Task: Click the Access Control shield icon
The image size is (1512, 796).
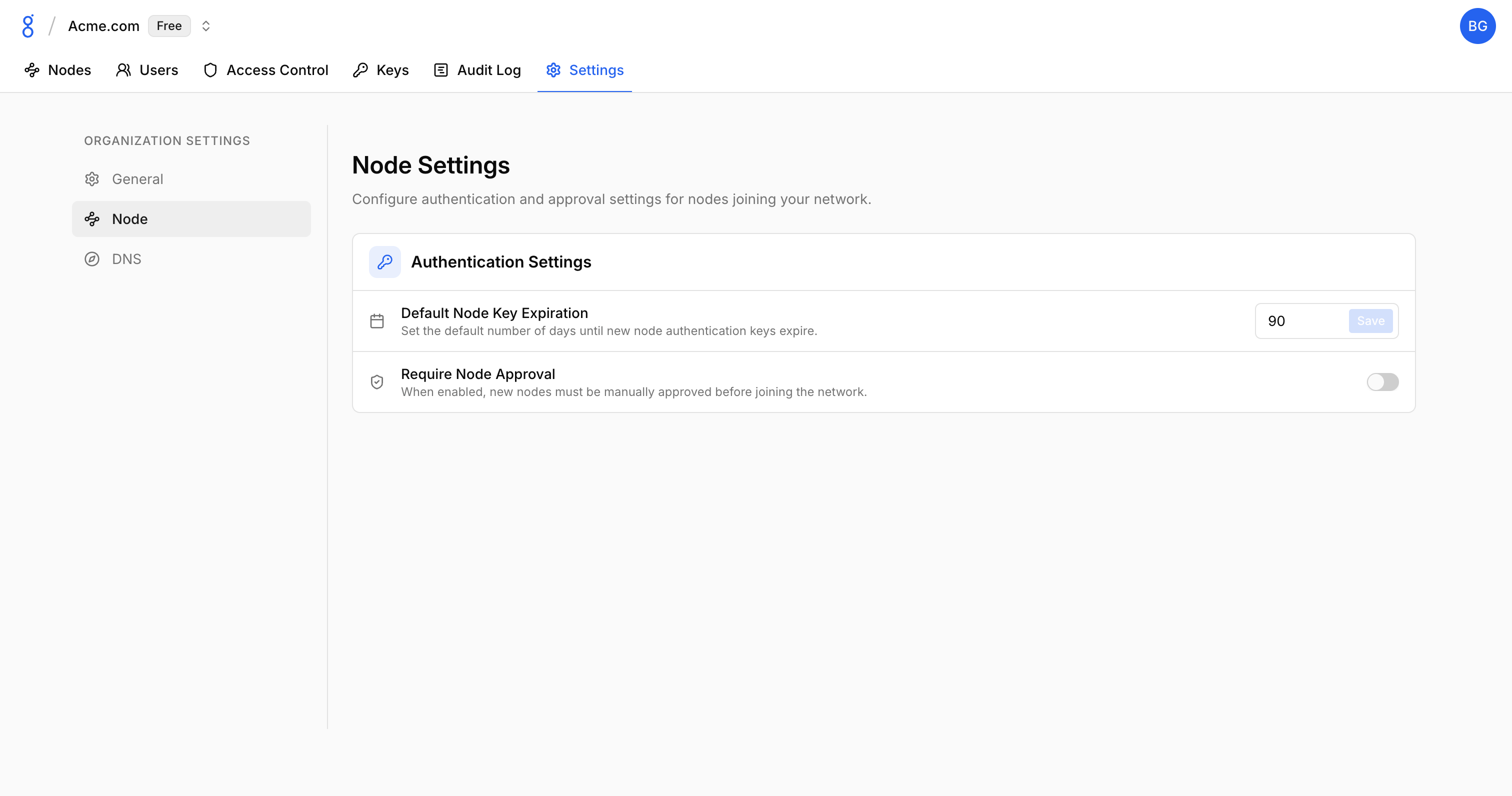Action: pyautogui.click(x=210, y=70)
